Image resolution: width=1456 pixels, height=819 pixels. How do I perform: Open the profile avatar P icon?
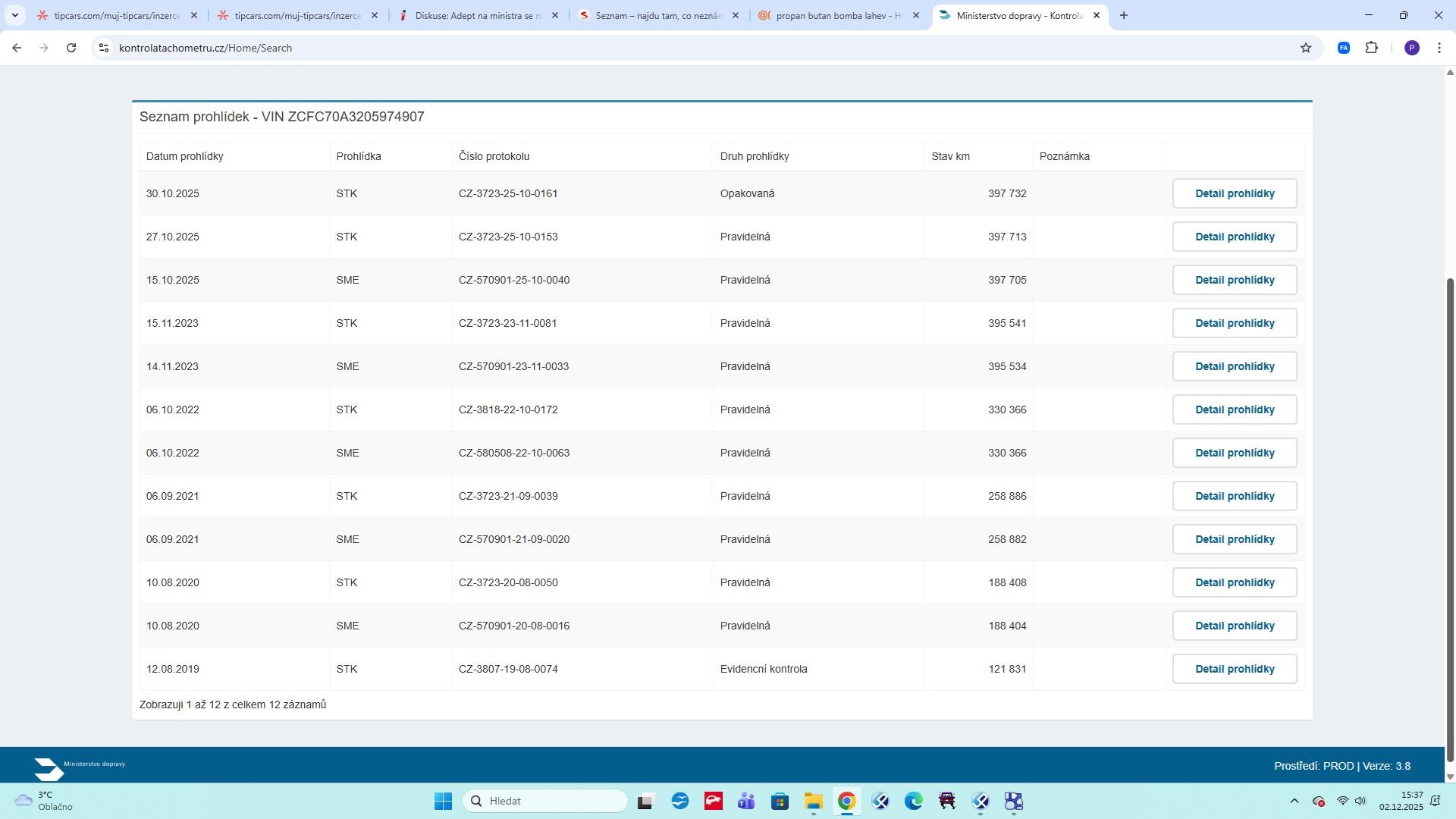(x=1411, y=48)
